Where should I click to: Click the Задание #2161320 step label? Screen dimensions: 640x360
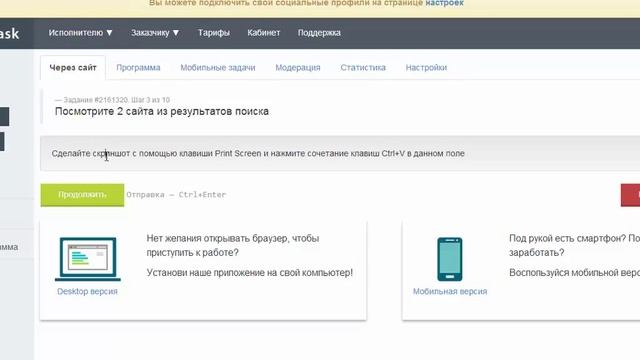click(112, 100)
